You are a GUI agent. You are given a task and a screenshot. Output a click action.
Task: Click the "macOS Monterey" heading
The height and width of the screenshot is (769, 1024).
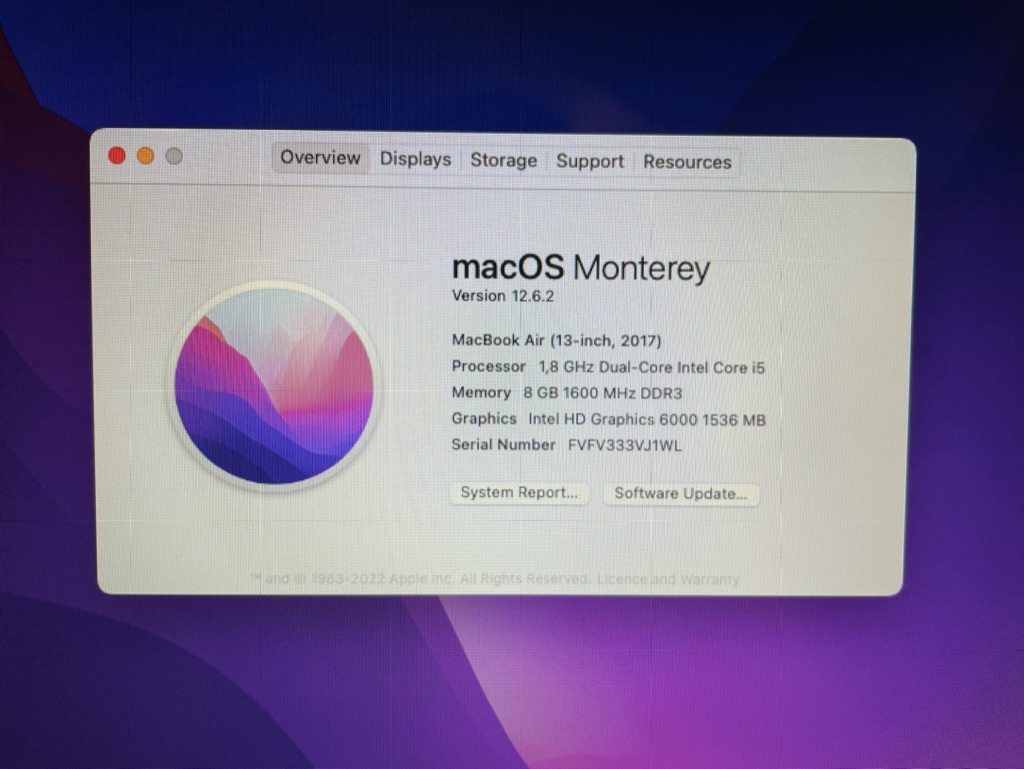point(581,268)
